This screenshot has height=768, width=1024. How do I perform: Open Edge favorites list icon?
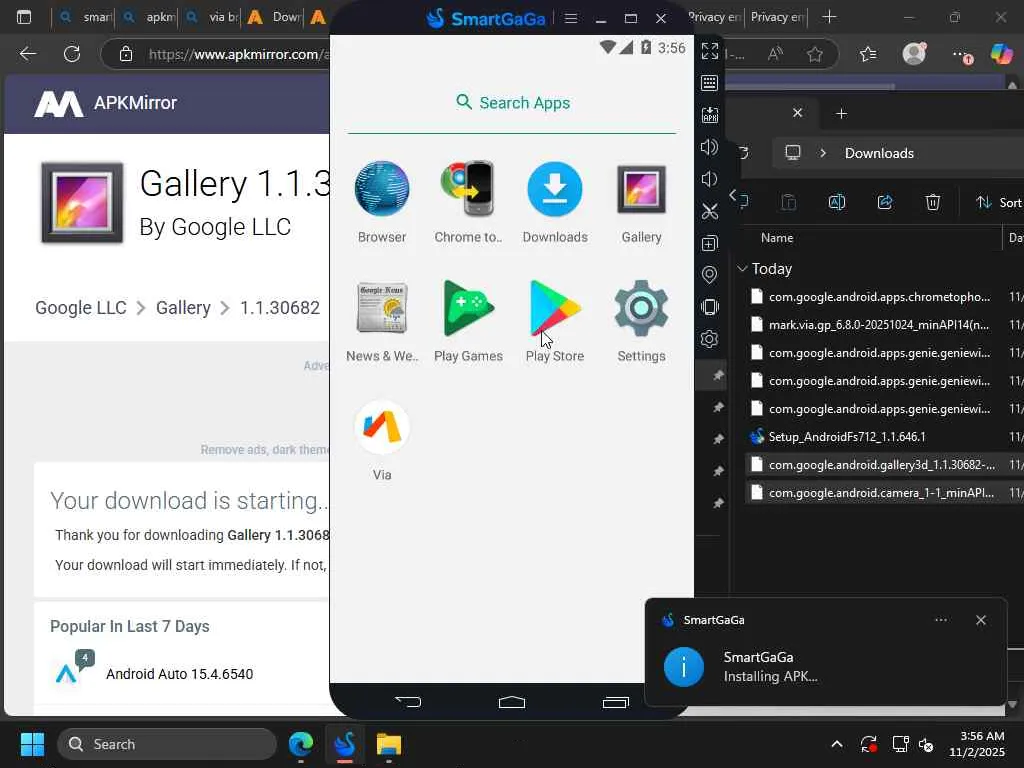click(x=868, y=54)
